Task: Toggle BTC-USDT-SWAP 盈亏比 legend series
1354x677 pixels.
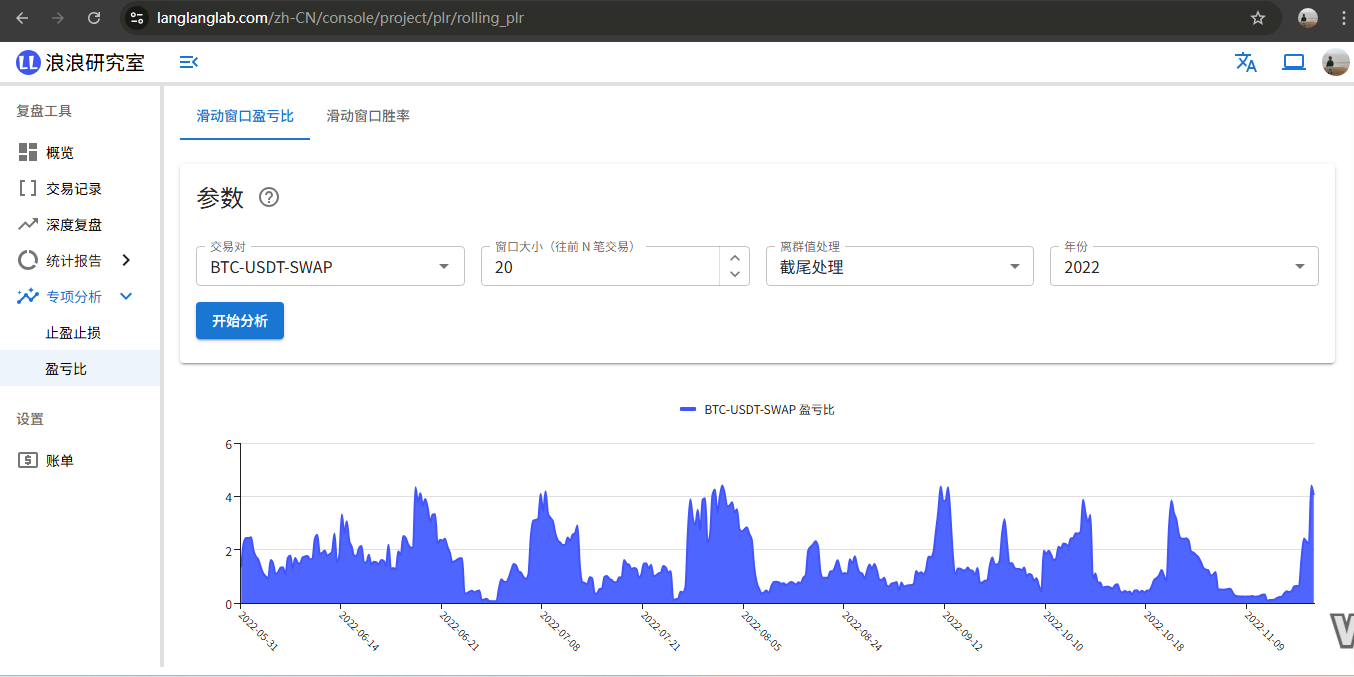Action: pos(756,410)
